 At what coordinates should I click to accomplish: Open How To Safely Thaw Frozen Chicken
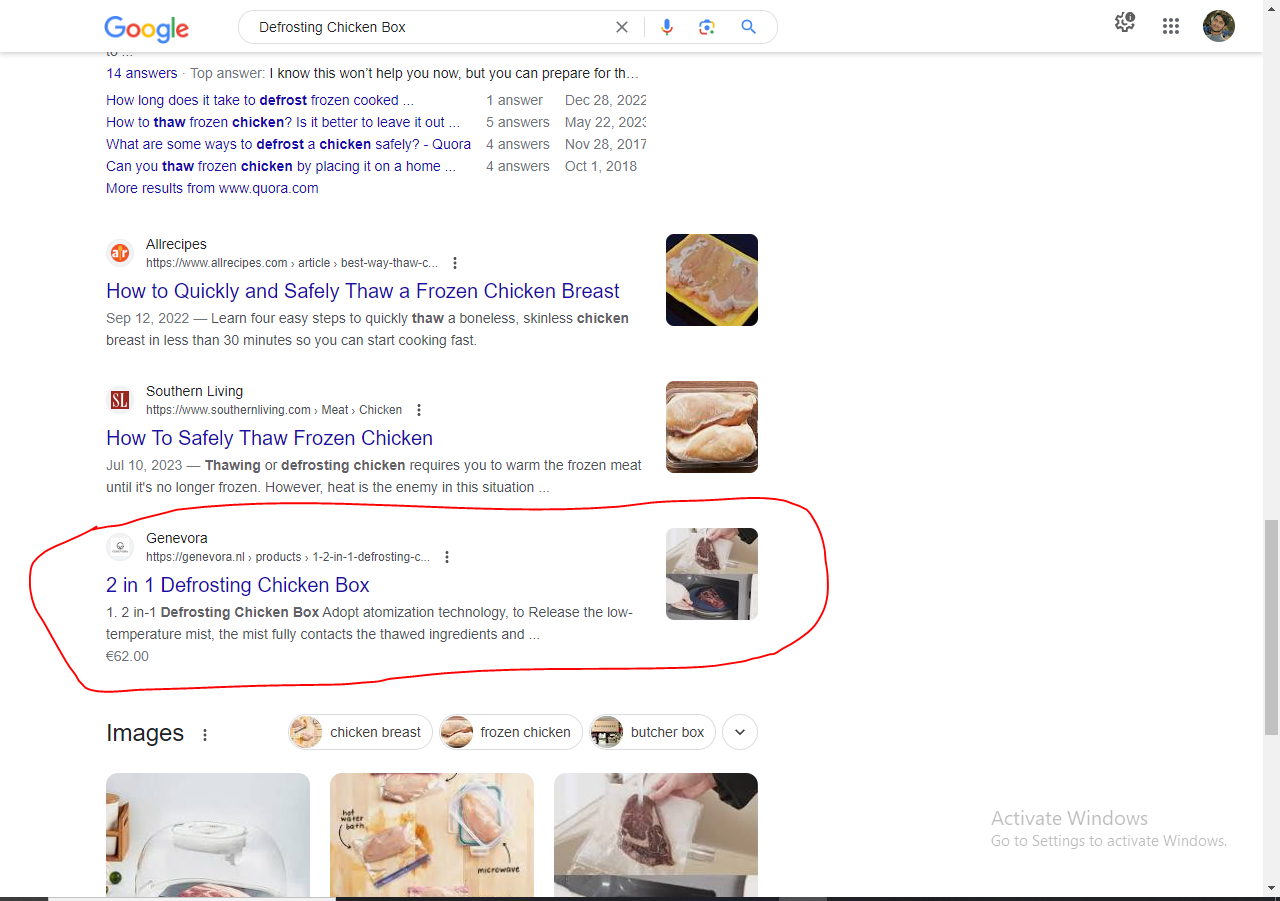(269, 438)
